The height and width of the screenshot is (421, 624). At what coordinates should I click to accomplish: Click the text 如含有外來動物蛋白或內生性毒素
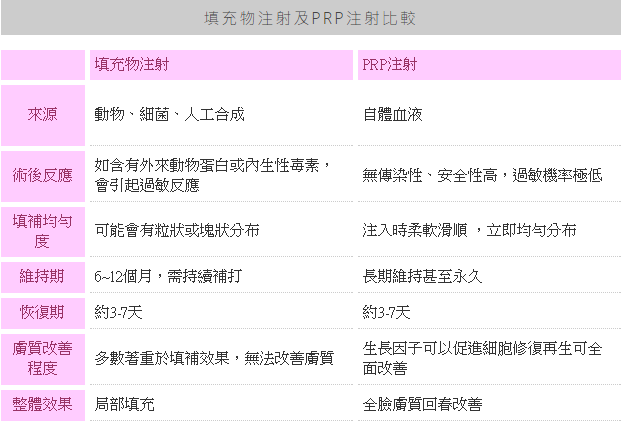coord(207,165)
